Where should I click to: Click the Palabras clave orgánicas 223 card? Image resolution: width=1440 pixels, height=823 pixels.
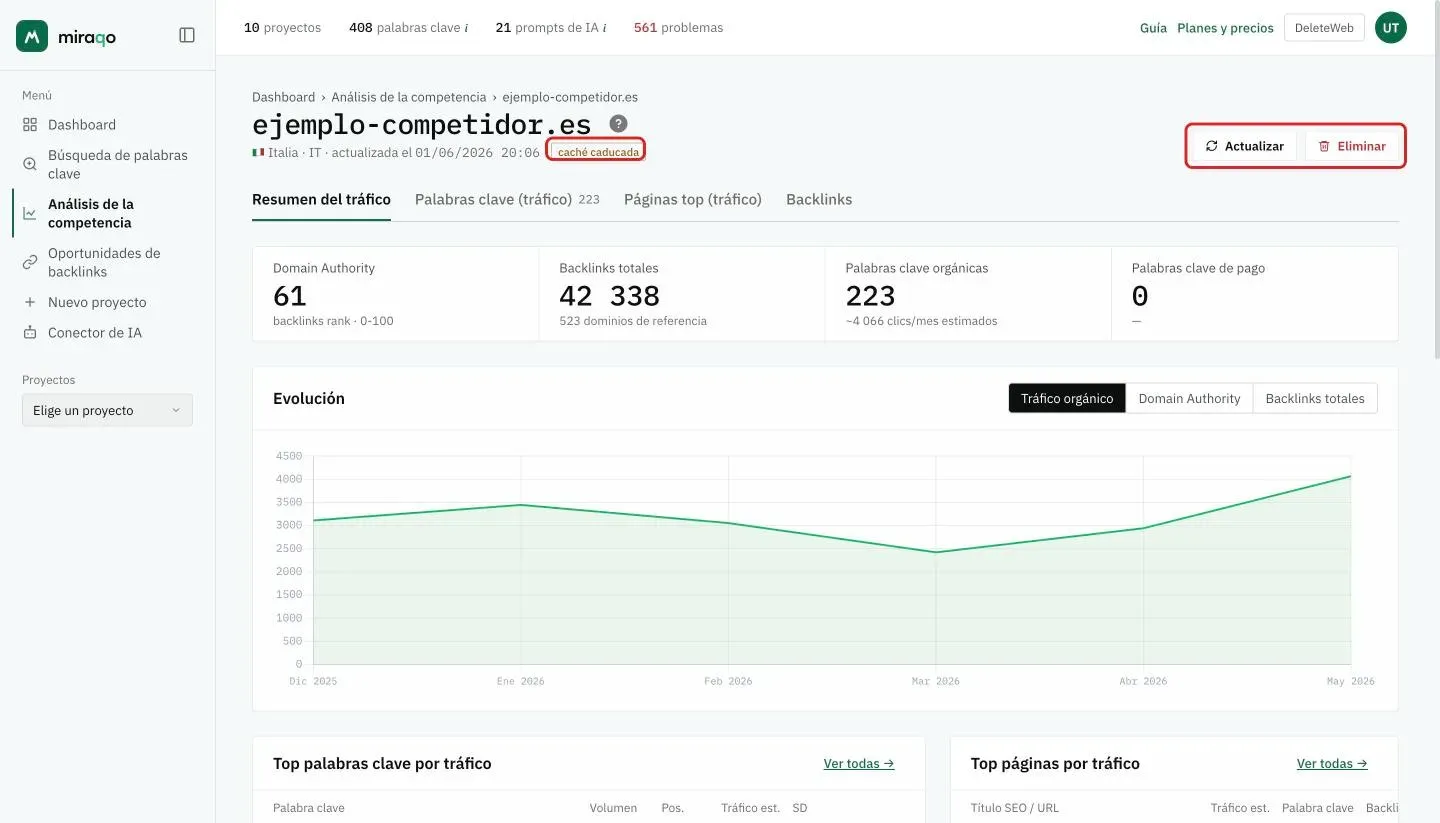[968, 294]
